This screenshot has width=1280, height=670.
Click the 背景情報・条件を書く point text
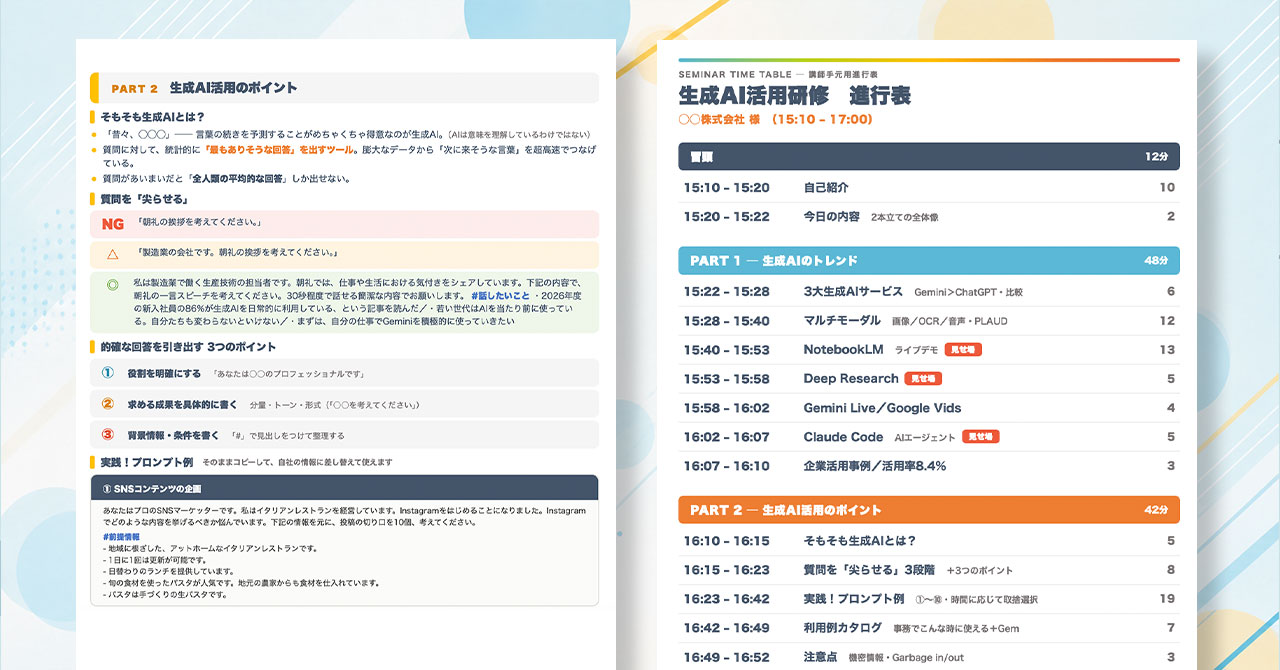(x=173, y=435)
